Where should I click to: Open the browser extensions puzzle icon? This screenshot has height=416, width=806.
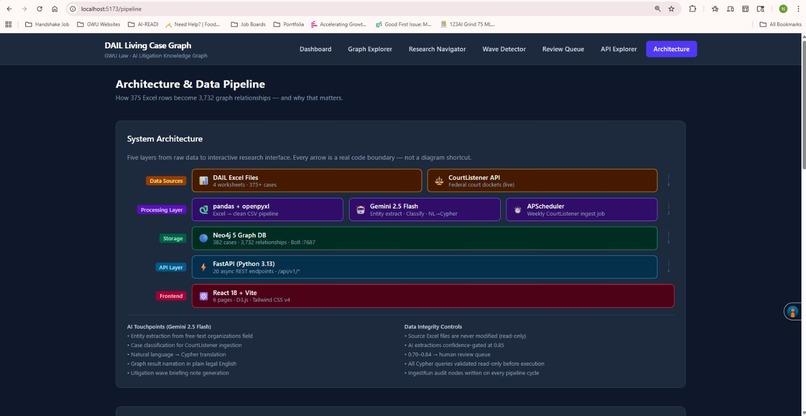(692, 9)
